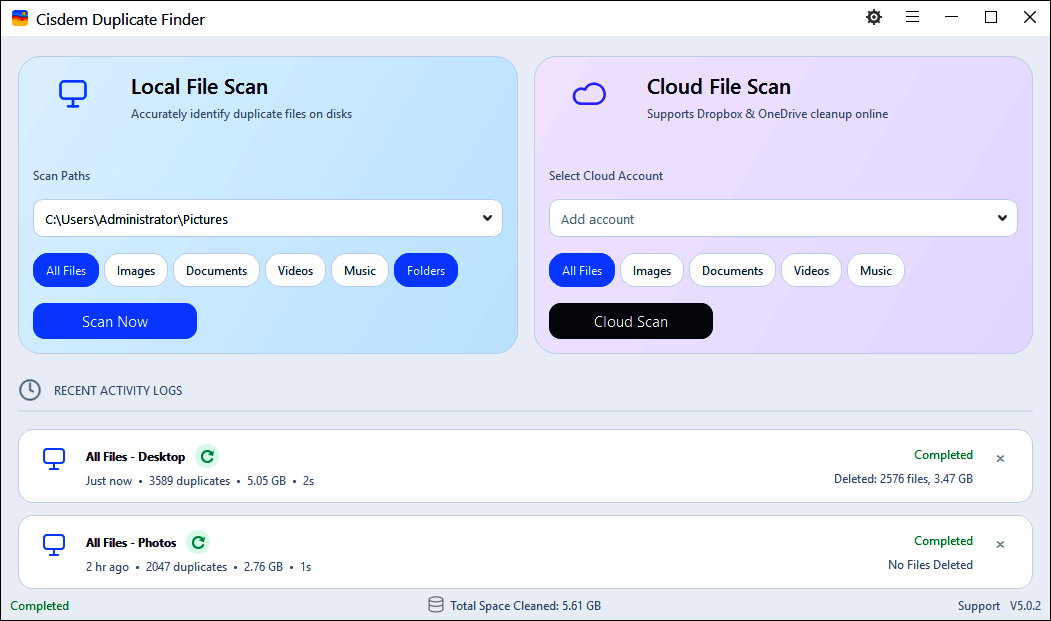1051x621 pixels.
Task: Toggle the cloud All Files filter
Action: 582,270
